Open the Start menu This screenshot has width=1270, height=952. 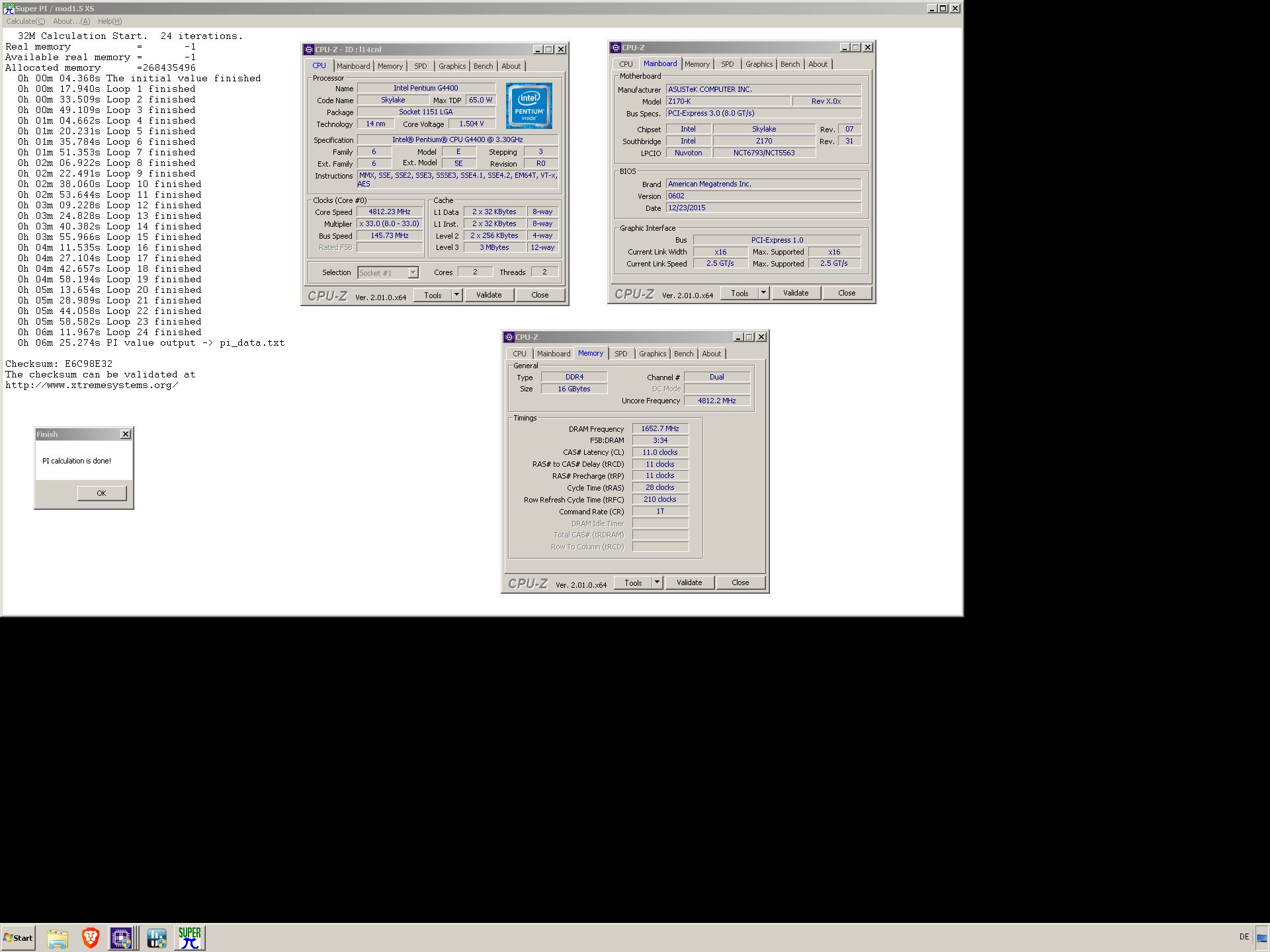(x=18, y=938)
